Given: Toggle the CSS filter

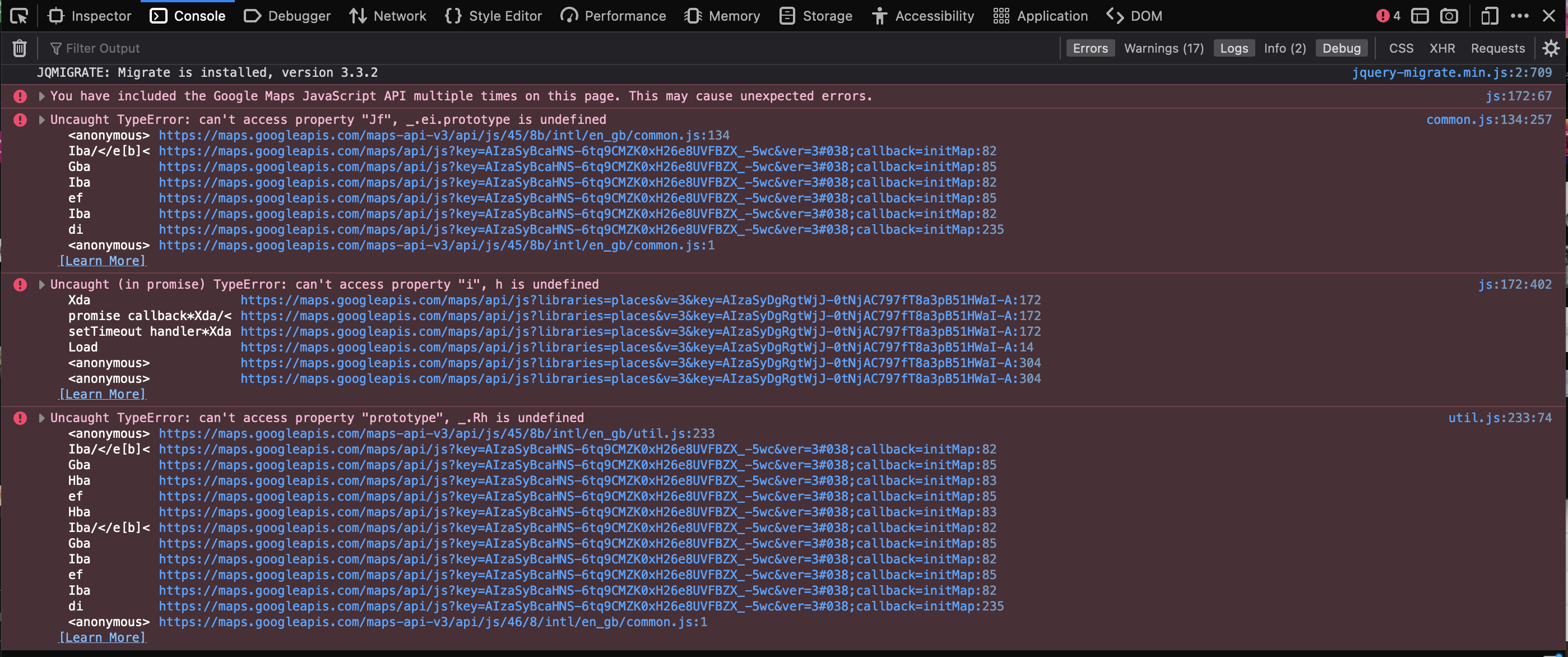Looking at the screenshot, I should 1401,48.
